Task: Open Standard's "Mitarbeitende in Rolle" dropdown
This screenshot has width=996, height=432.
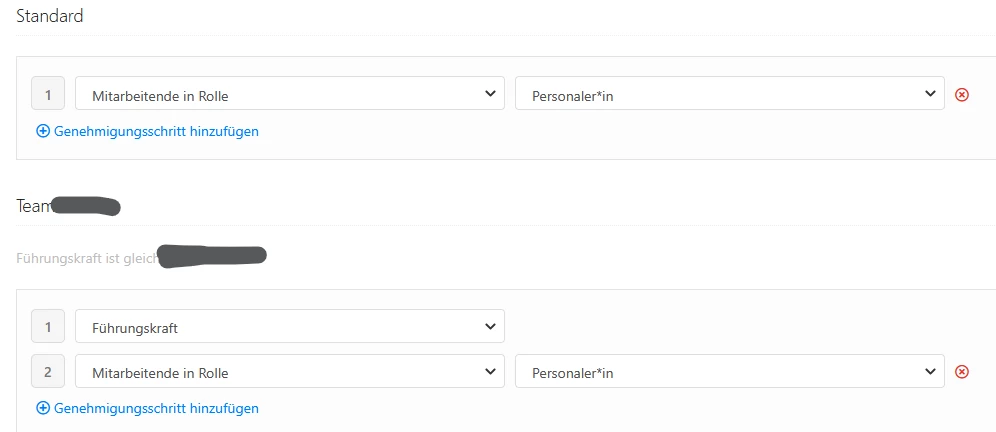Action: [x=289, y=94]
